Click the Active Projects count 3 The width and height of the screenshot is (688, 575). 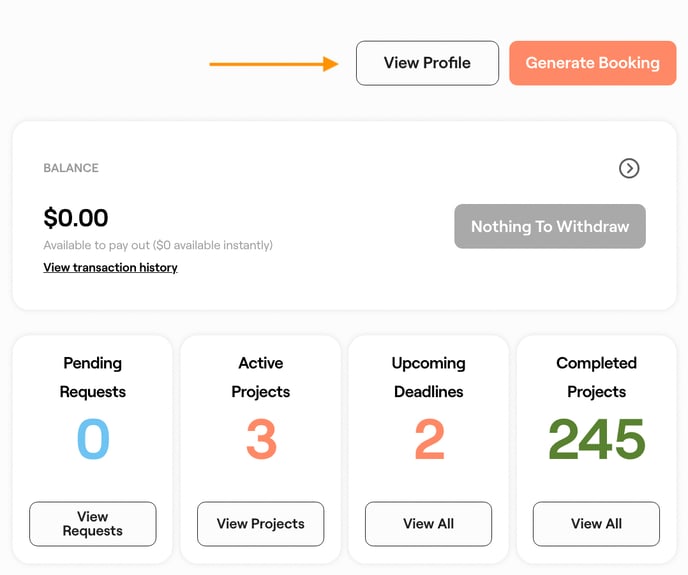(x=261, y=440)
